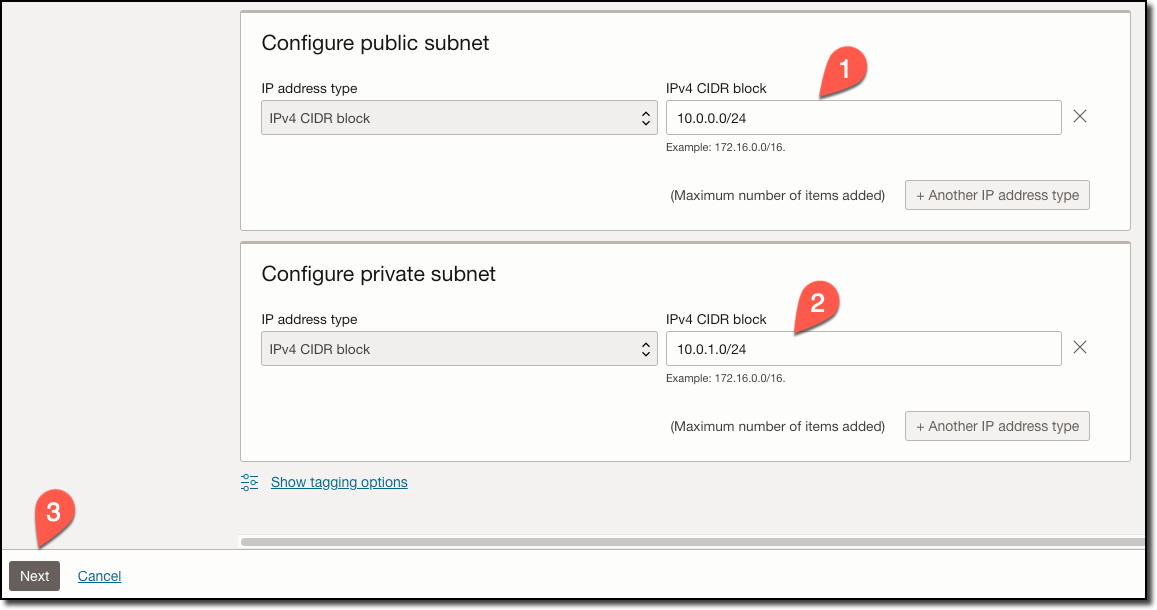Cancel the subnet configuration
This screenshot has width=1157, height=610.
(x=99, y=576)
